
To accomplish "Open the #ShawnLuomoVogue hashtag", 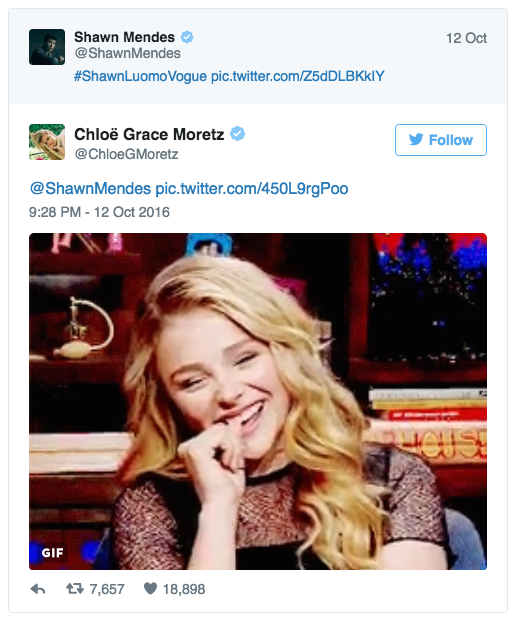I will (140, 76).
